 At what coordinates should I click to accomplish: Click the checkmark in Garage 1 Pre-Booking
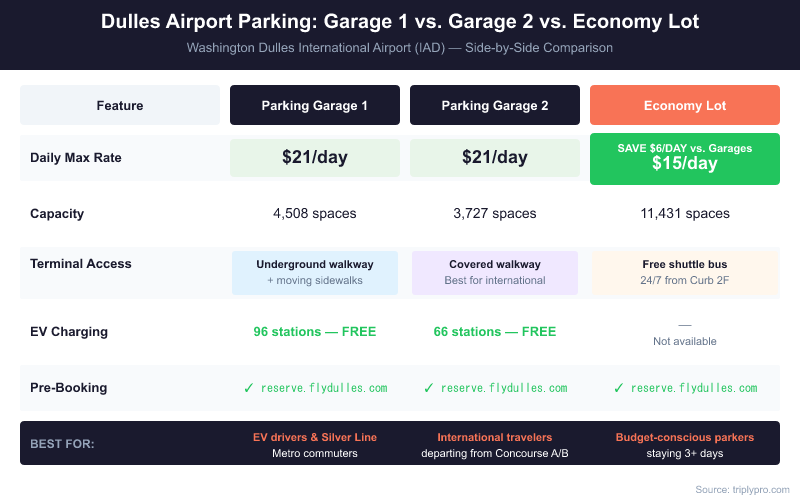[x=249, y=388]
